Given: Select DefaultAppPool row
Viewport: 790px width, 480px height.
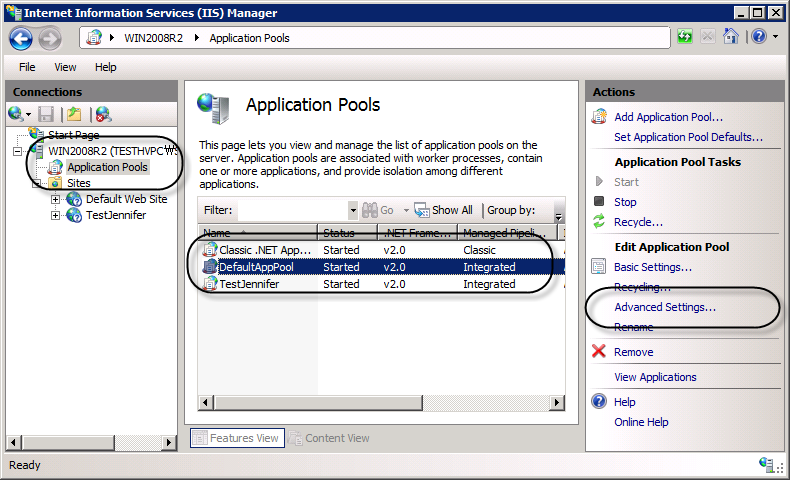Looking at the screenshot, I should (x=381, y=267).
